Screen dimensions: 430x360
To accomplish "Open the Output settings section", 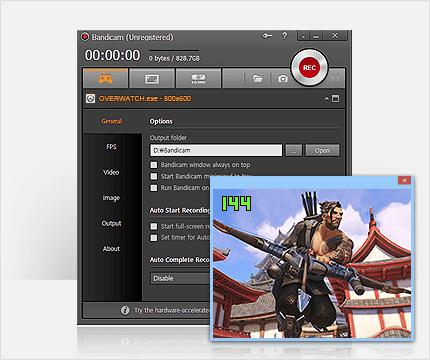I will tap(111, 223).
